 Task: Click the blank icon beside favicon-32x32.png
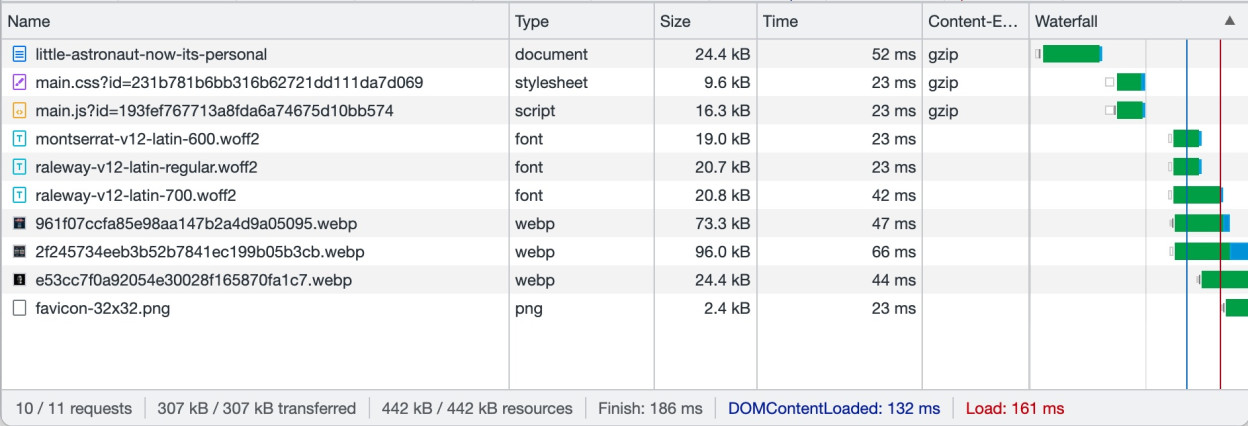pos(19,309)
